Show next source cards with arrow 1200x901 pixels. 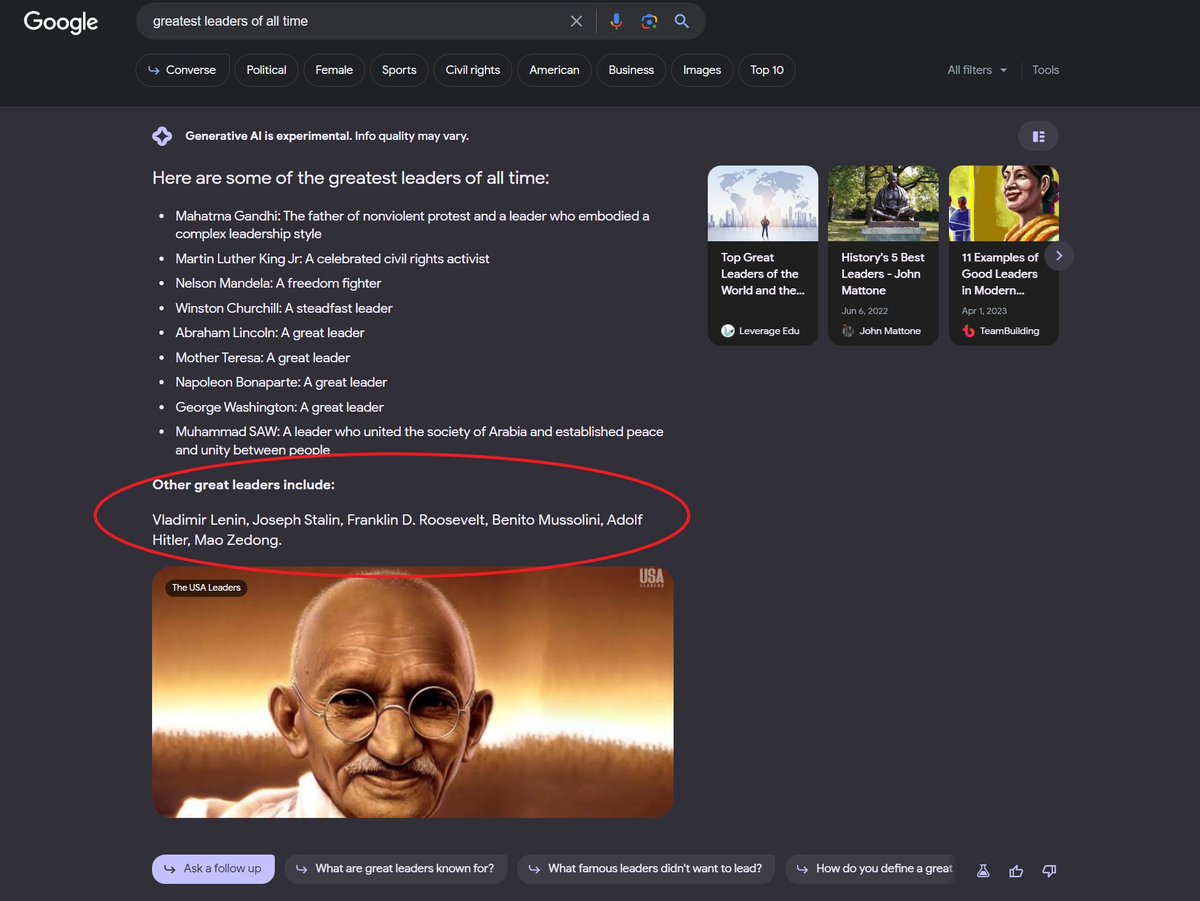1059,256
